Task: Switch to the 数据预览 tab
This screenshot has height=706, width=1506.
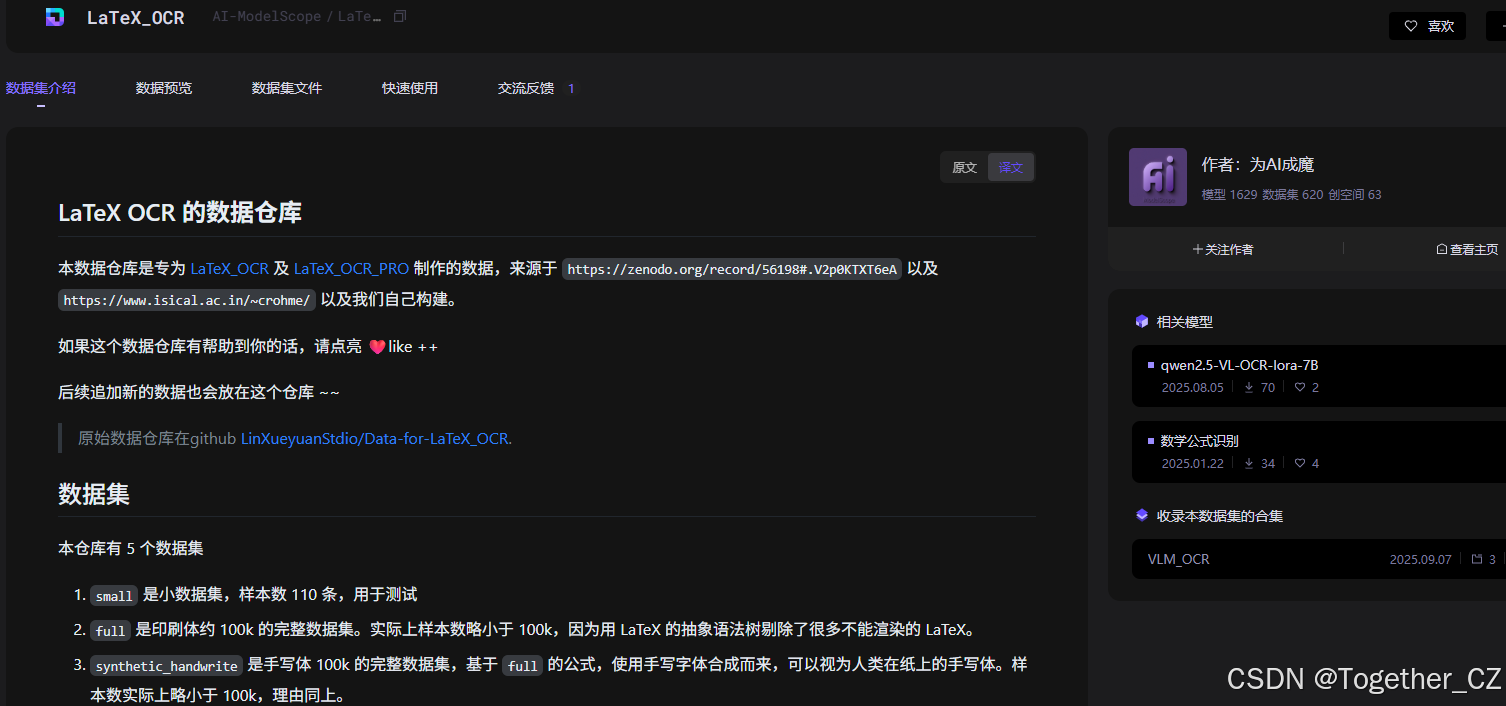Action: pos(163,88)
